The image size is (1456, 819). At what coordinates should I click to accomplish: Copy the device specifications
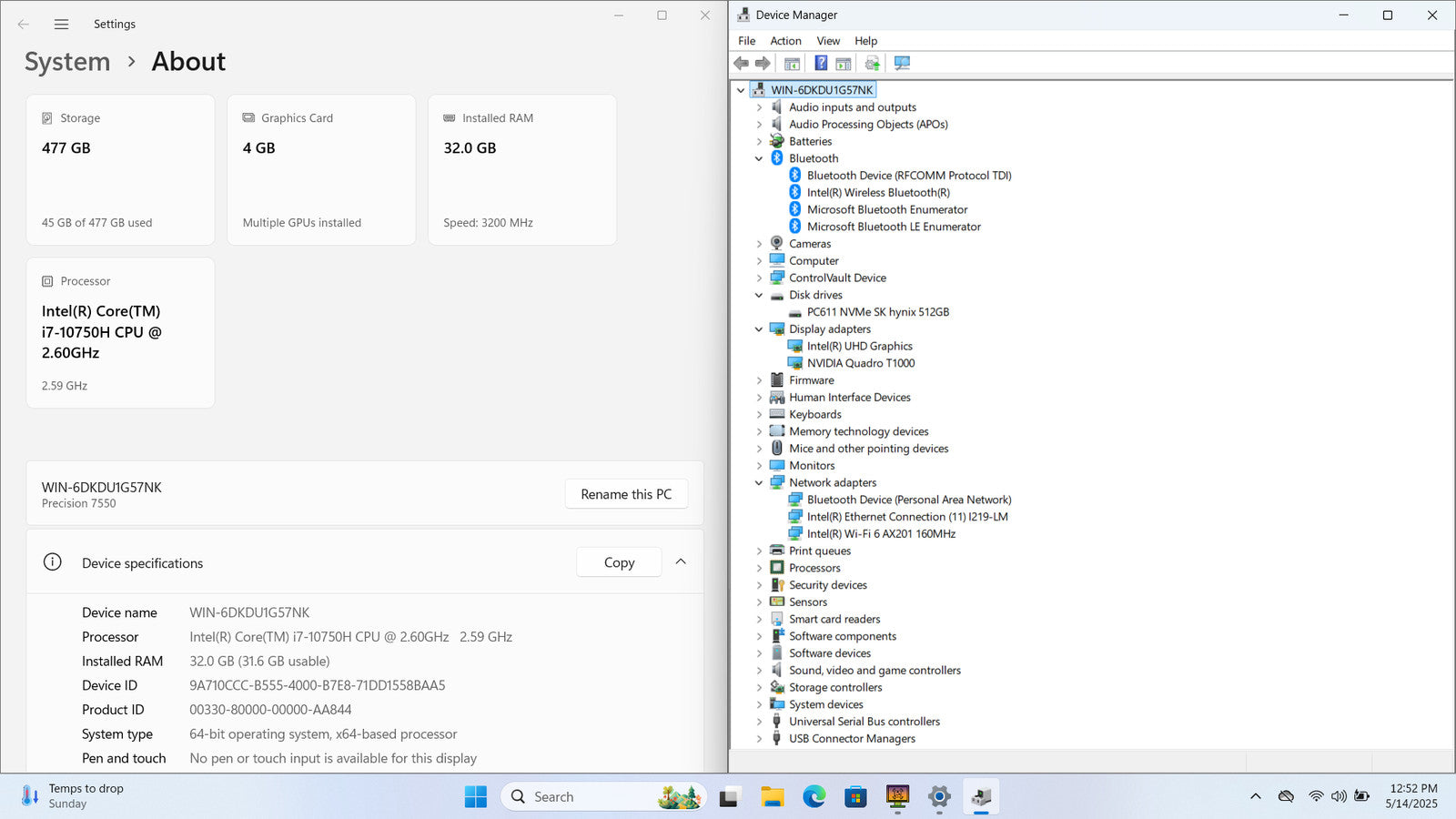[619, 562]
